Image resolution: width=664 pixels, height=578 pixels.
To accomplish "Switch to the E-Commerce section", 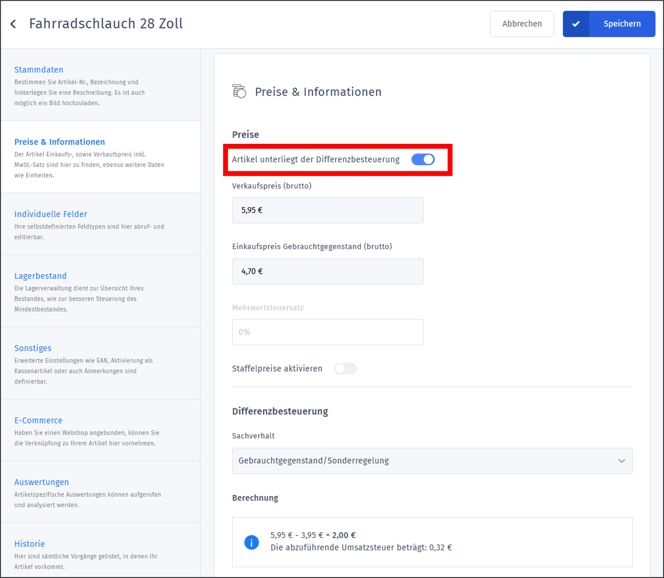I will click(101, 430).
